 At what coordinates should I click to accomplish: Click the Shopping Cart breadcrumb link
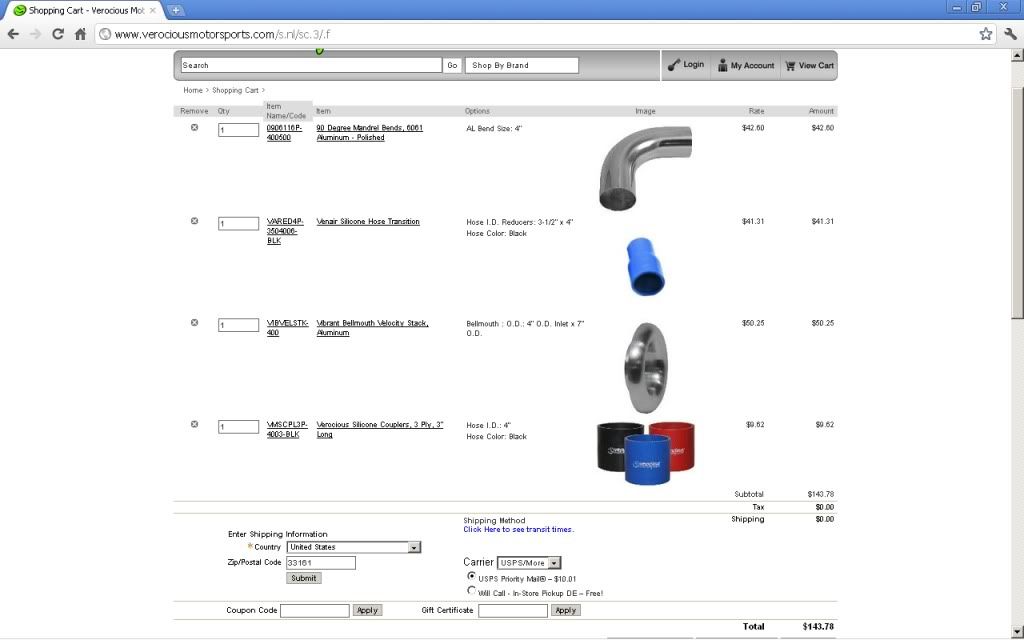(235, 90)
